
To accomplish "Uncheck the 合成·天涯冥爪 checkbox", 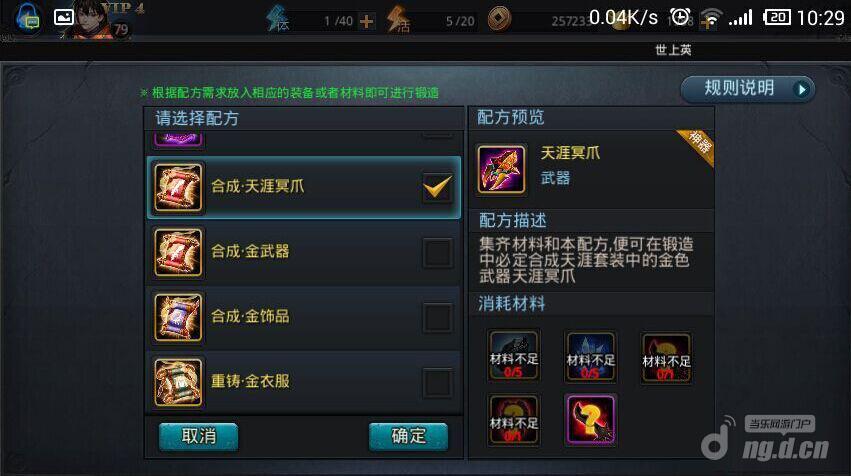I will tap(437, 188).
